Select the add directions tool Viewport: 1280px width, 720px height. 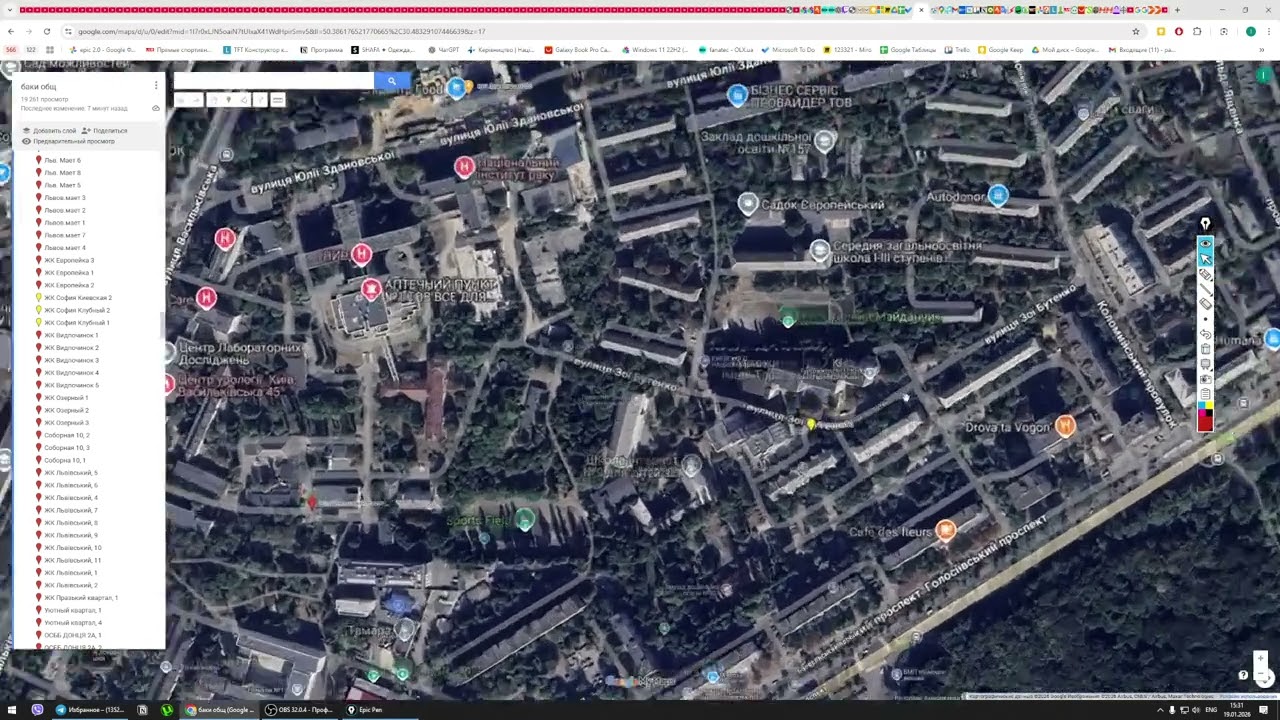[x=260, y=100]
